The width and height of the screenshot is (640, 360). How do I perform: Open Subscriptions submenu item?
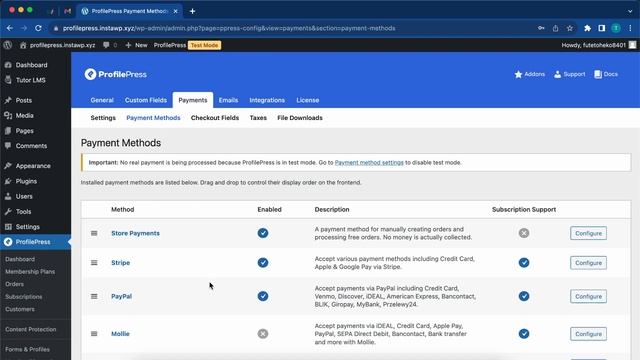(24, 297)
